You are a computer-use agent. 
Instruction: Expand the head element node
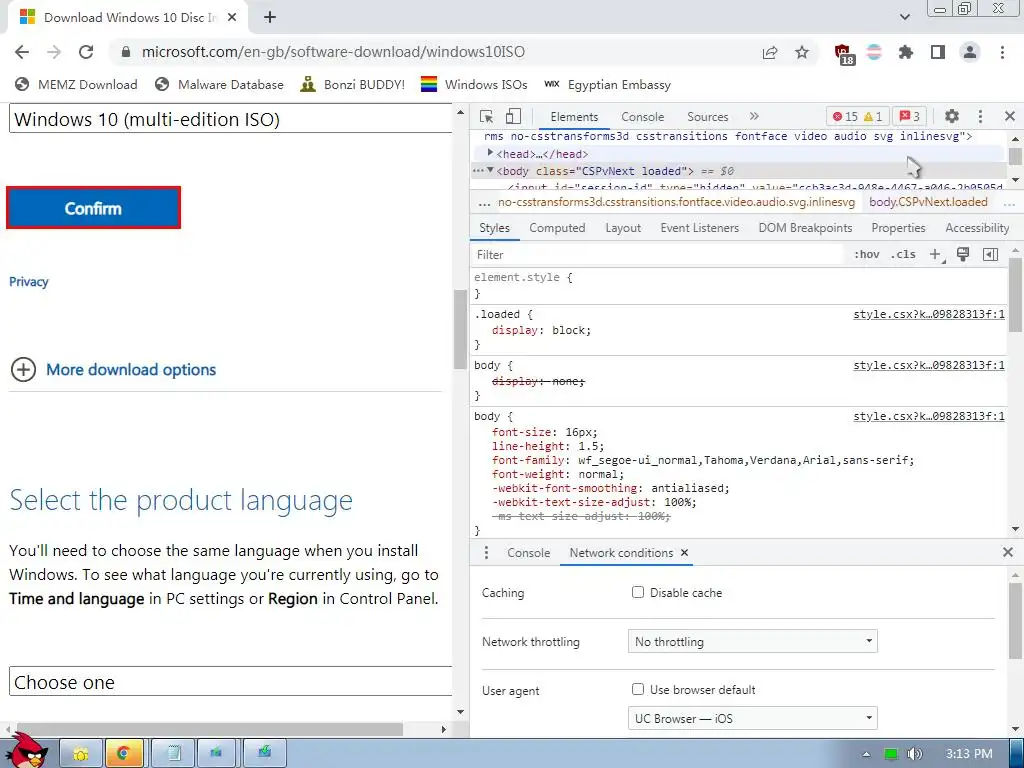pyautogui.click(x=490, y=153)
